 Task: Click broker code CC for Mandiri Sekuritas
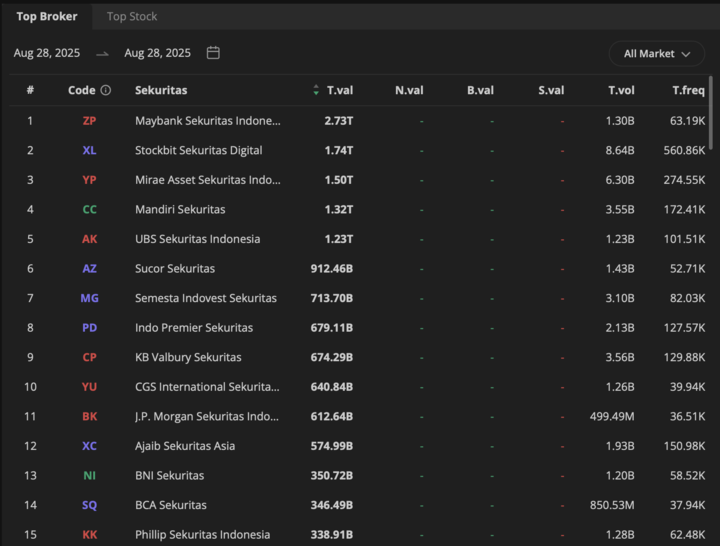point(90,210)
